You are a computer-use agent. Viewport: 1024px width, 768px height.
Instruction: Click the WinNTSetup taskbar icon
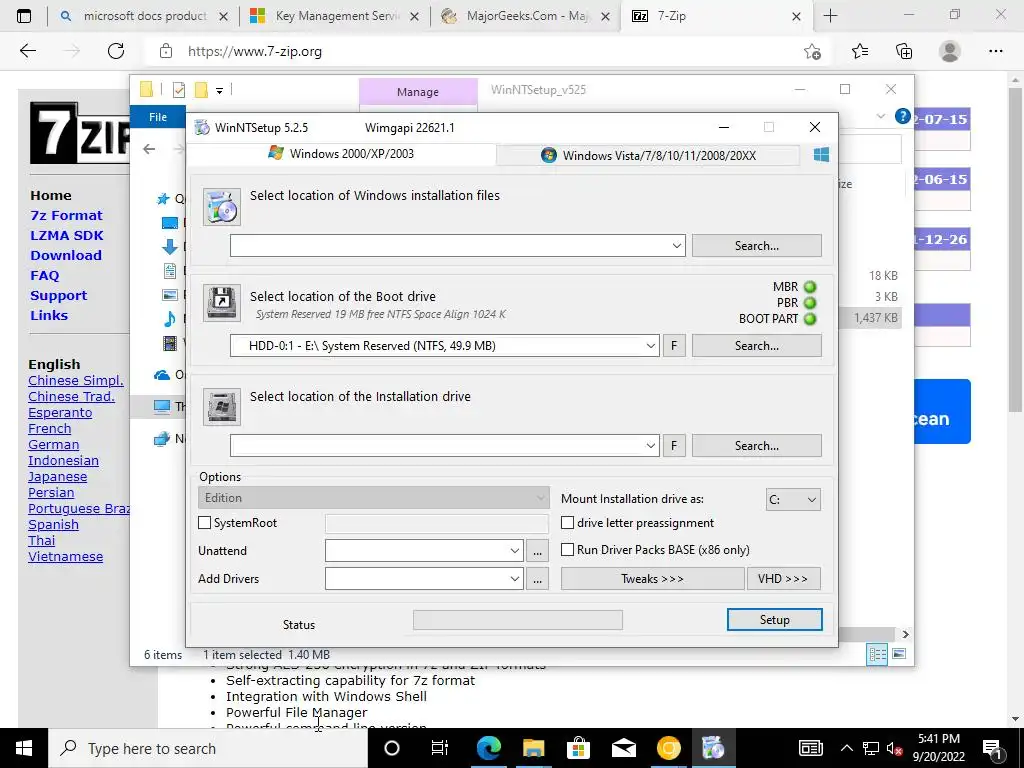713,748
